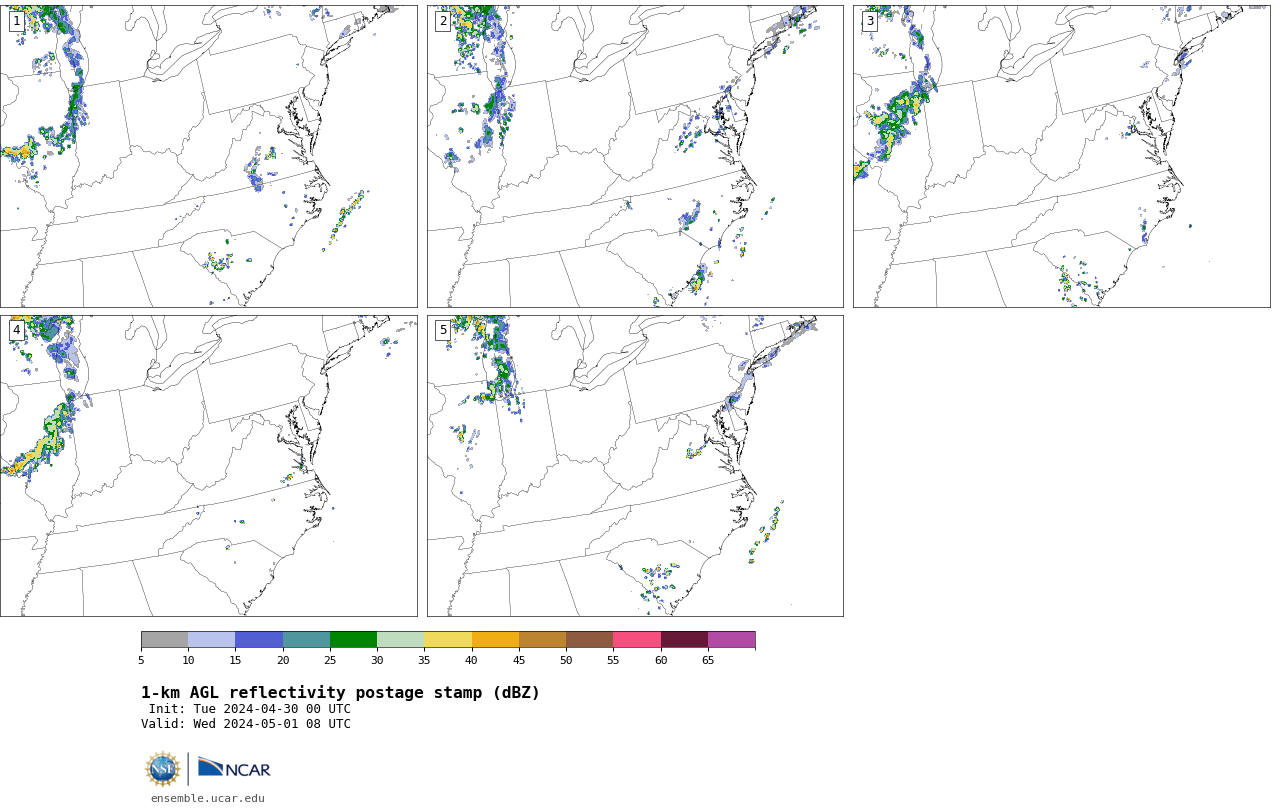The height and width of the screenshot is (809, 1280).
Task: Click the maroon 60-65 dBZ swatch
Action: point(684,640)
